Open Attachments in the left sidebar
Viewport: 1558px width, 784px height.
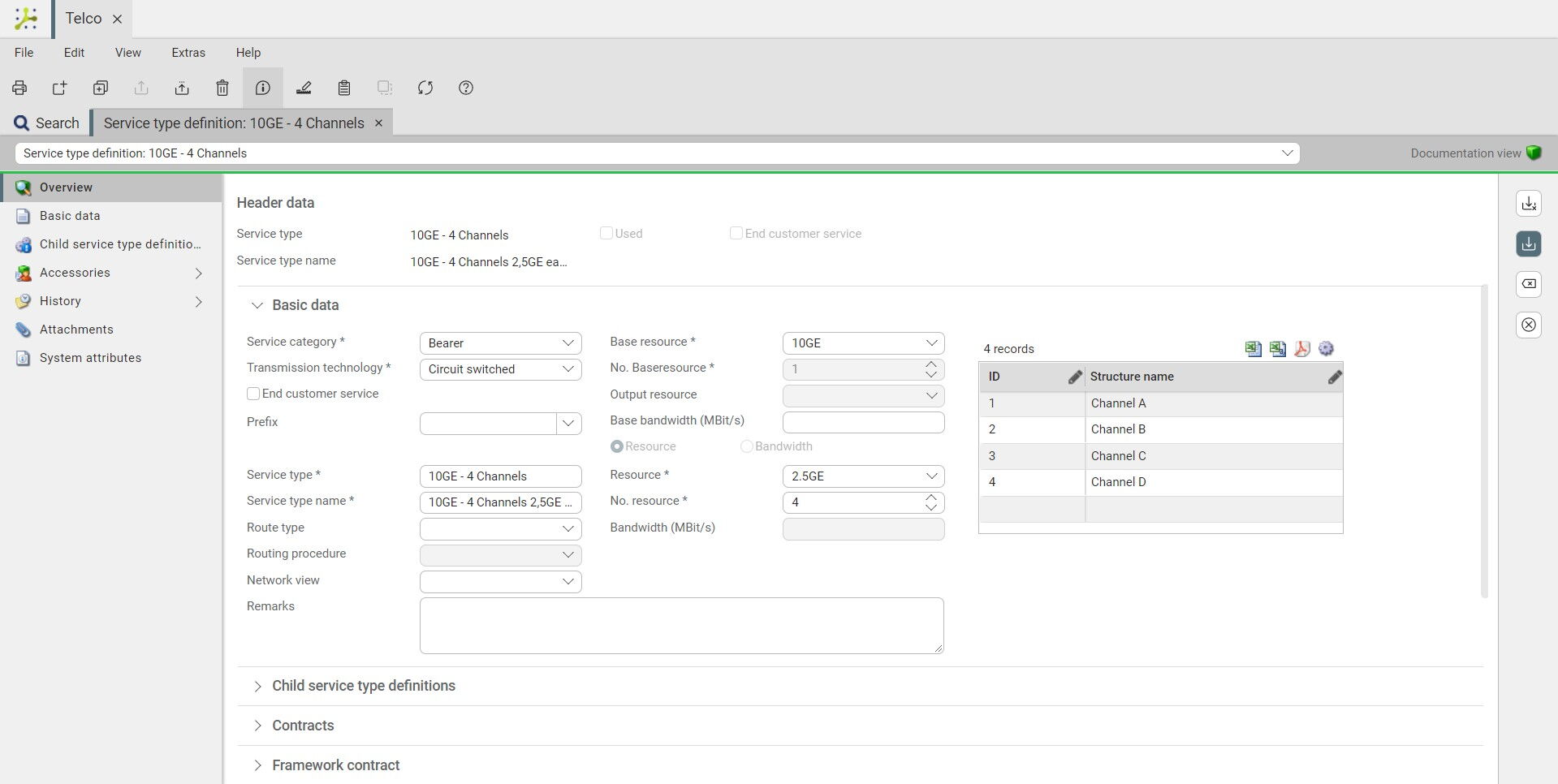(76, 330)
